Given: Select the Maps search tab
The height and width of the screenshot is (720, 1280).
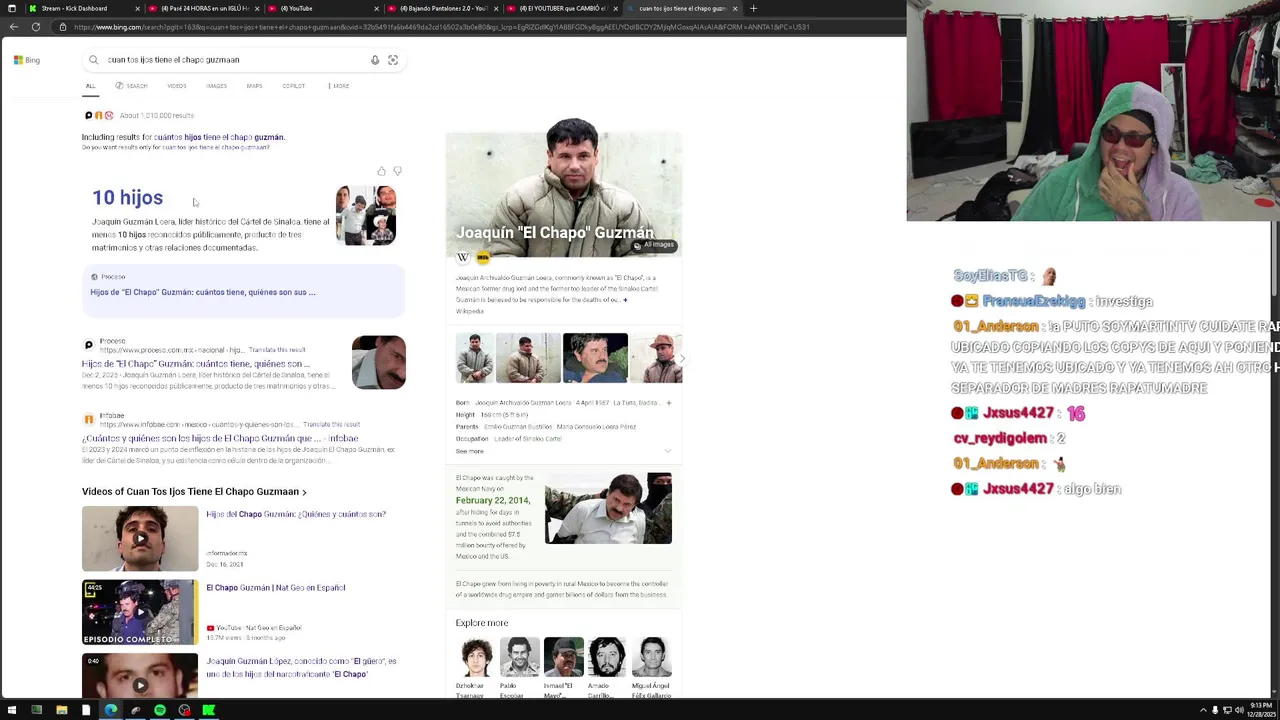Looking at the screenshot, I should coord(254,86).
